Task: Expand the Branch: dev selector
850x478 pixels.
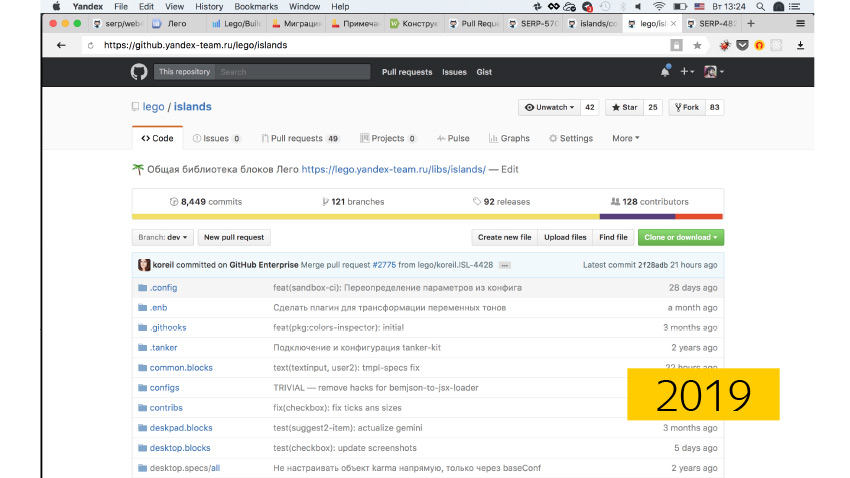Action: pos(162,237)
